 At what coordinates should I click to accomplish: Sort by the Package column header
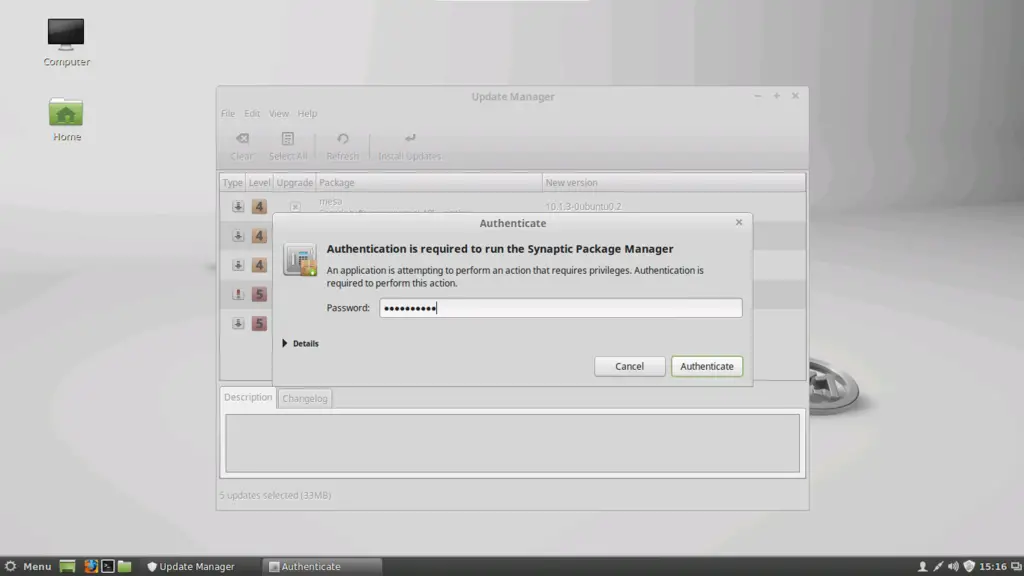pyautogui.click(x=429, y=183)
